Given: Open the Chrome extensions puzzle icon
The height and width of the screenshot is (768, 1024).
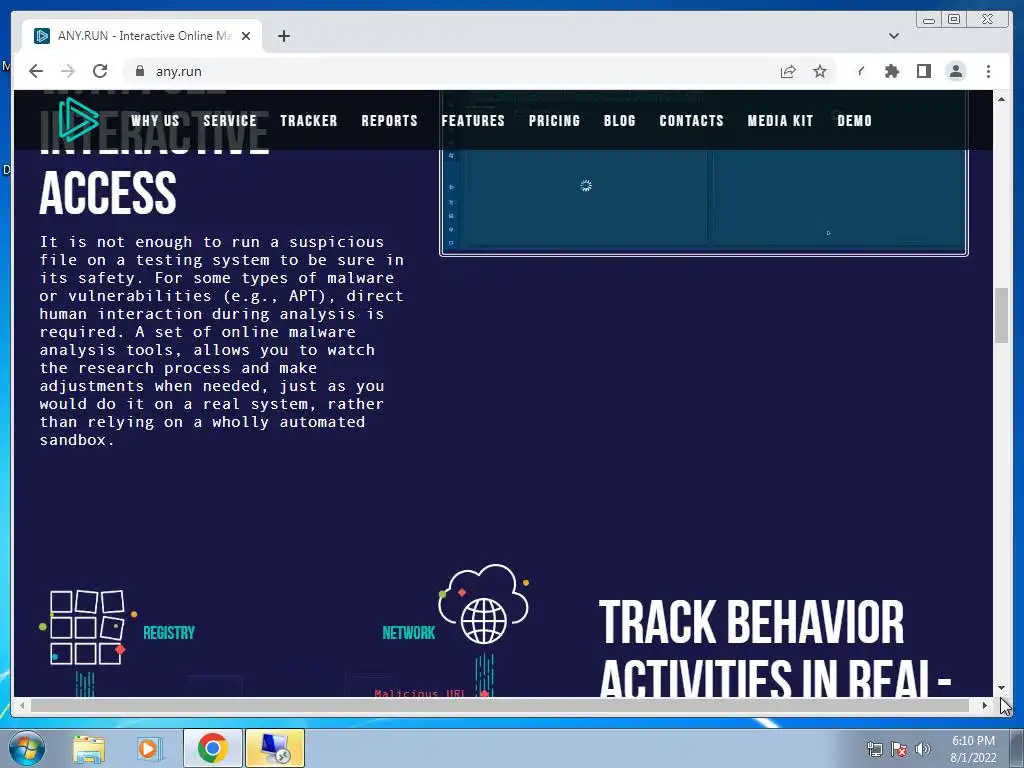Looking at the screenshot, I should [x=891, y=71].
